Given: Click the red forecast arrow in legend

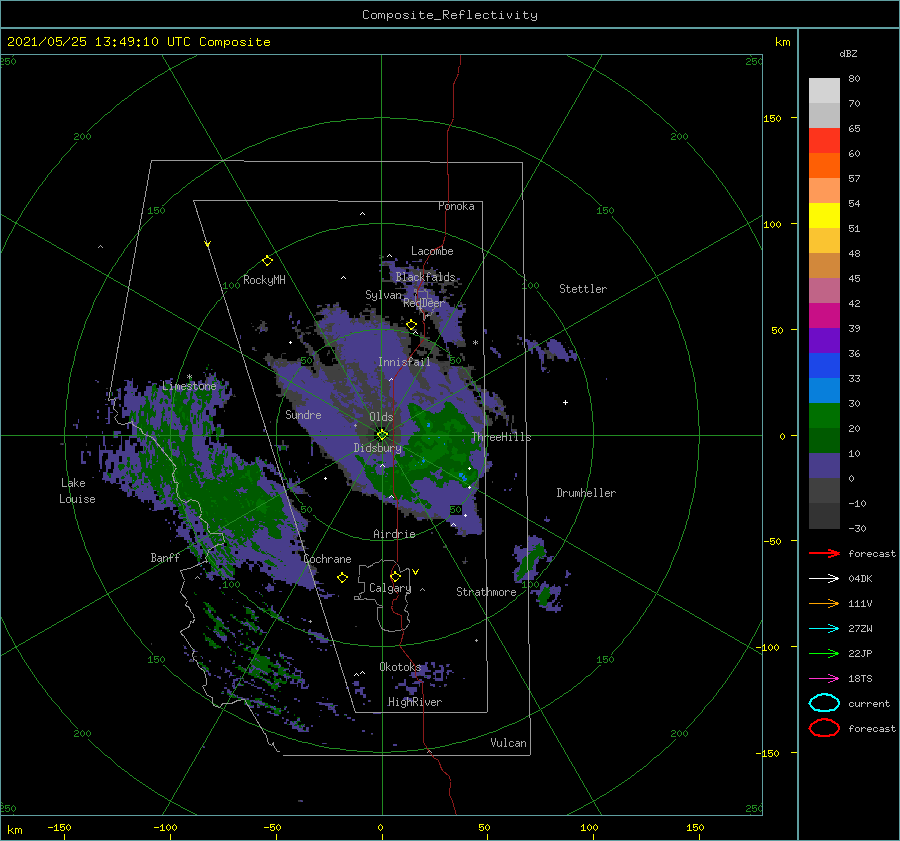Looking at the screenshot, I should tap(824, 553).
